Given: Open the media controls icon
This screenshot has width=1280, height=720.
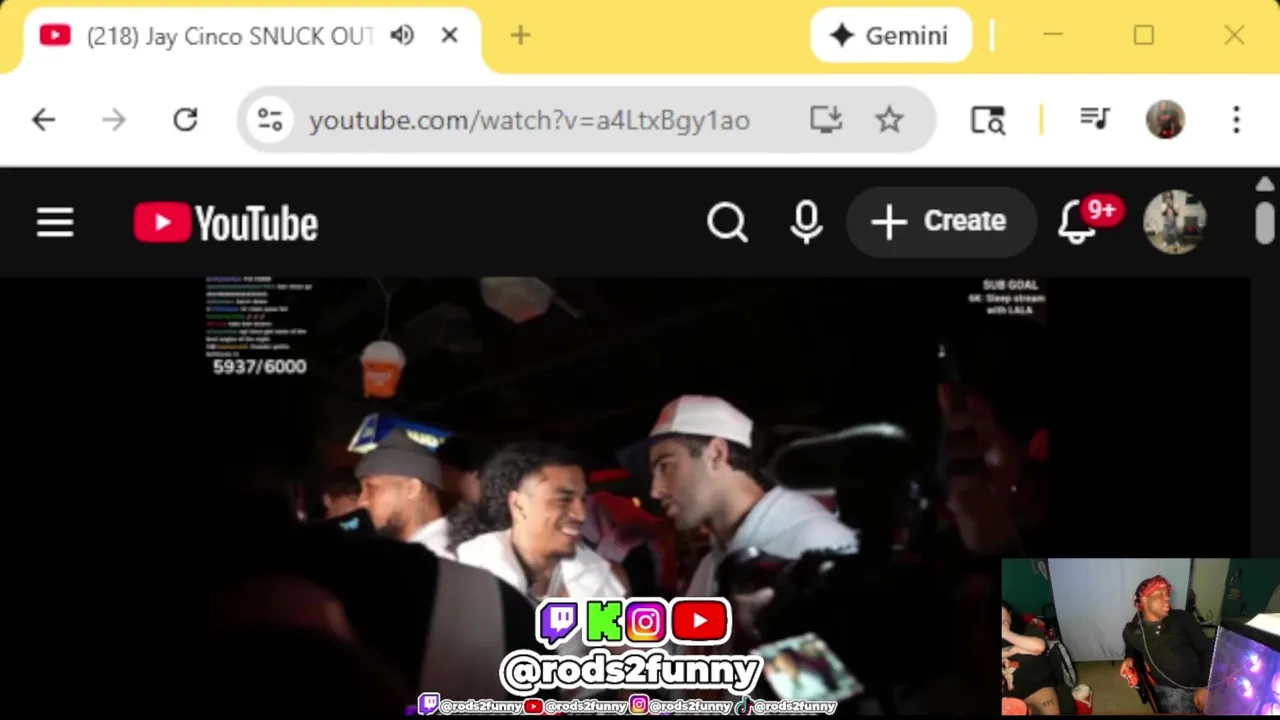Looking at the screenshot, I should pos(1095,120).
